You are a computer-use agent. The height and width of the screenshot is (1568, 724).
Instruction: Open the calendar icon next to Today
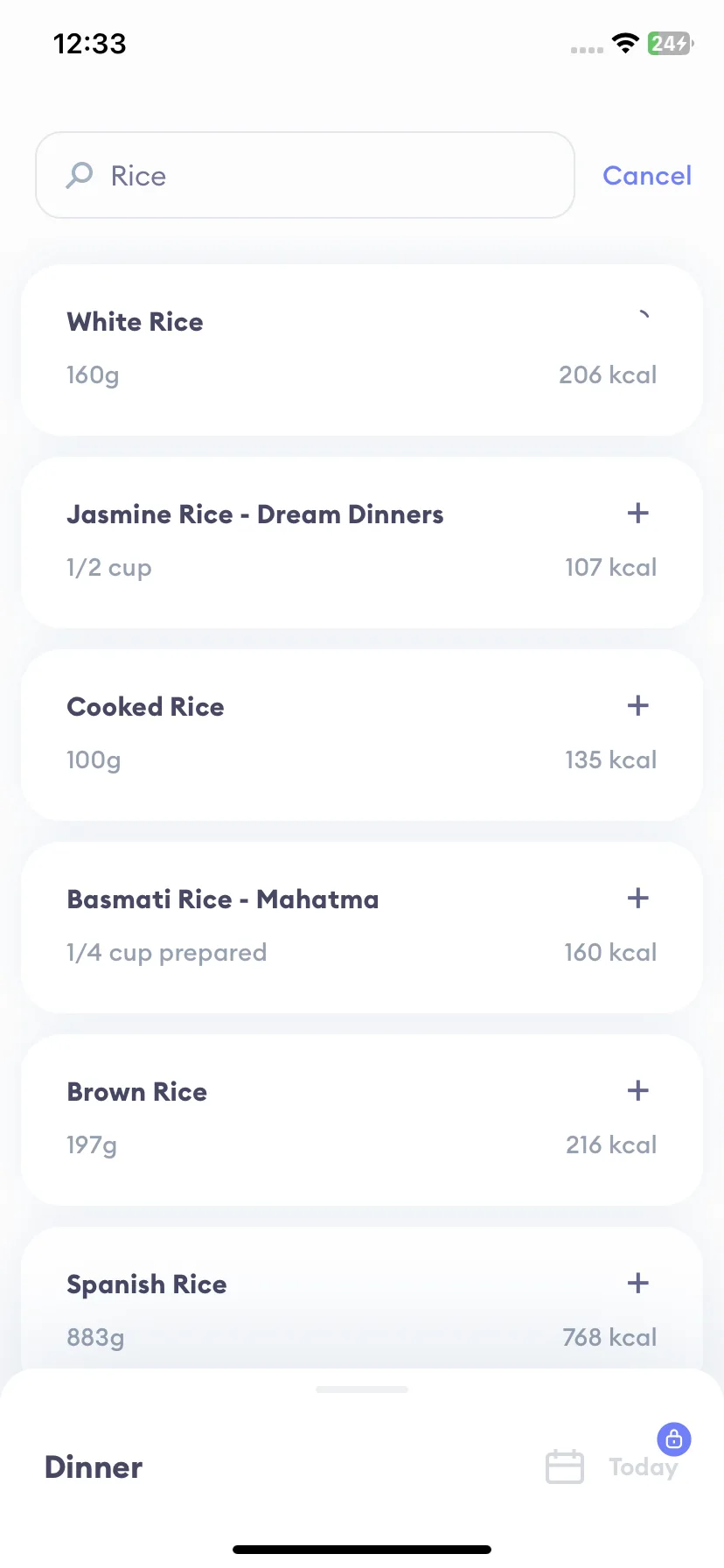pos(565,1466)
